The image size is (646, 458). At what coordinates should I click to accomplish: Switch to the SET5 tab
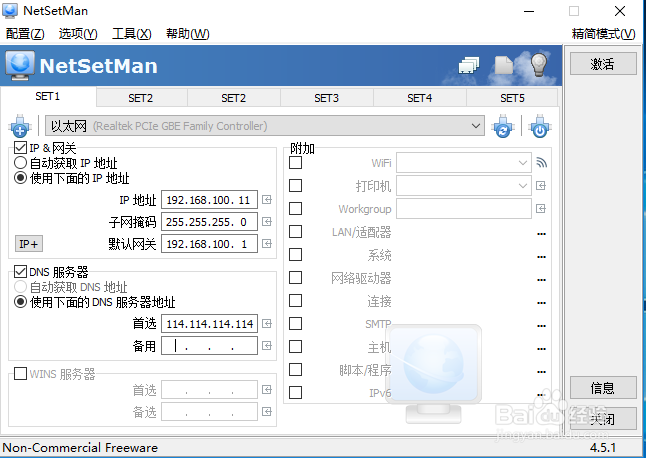(x=512, y=98)
